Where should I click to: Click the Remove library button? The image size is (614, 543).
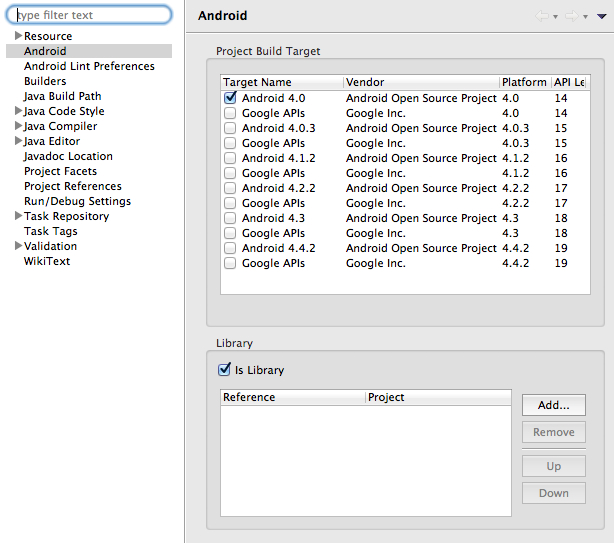coord(554,432)
